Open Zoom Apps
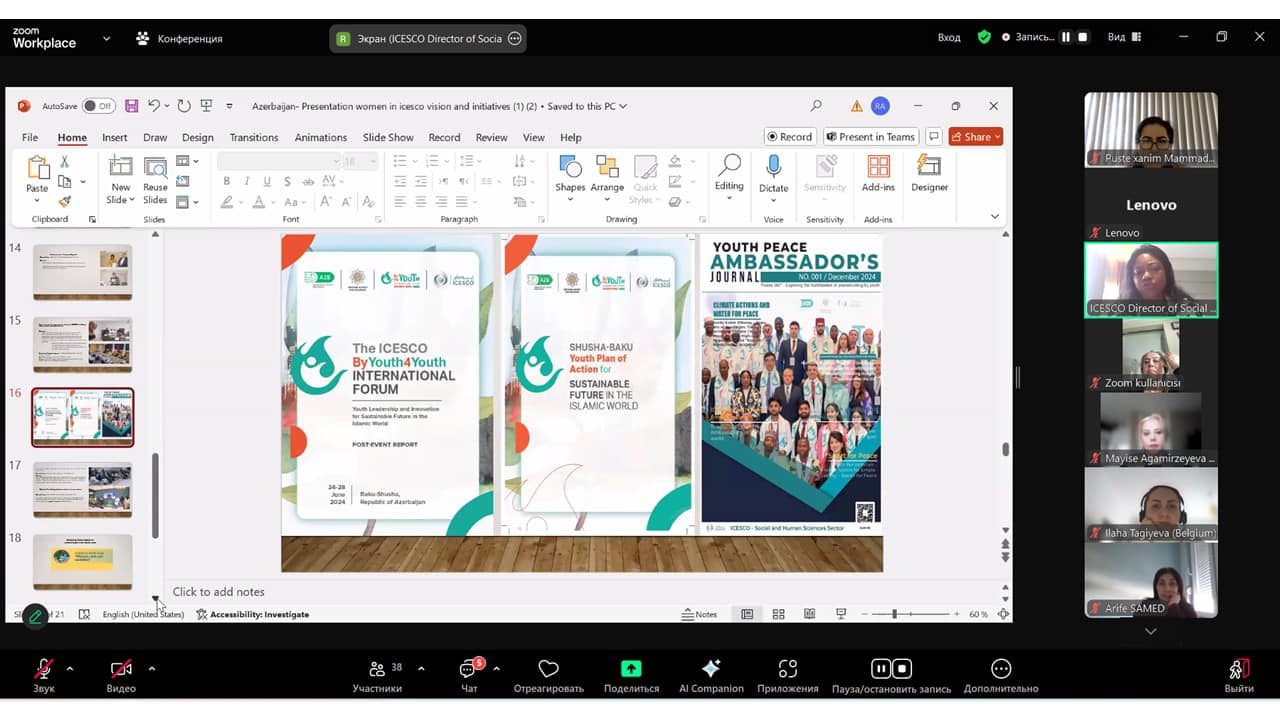Image resolution: width=1280 pixels, height=720 pixels. (788, 676)
